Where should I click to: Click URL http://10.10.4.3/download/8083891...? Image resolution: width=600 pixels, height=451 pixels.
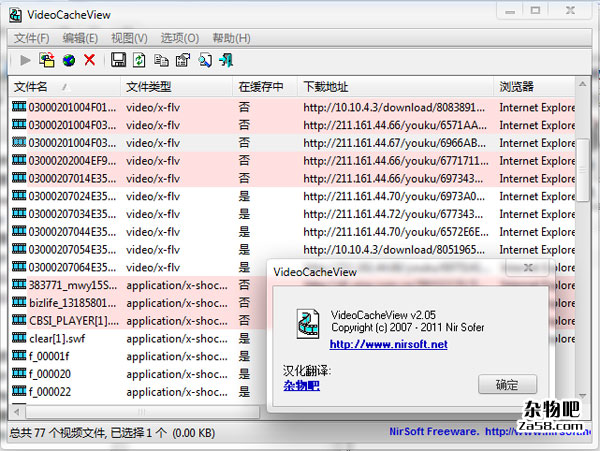(394, 107)
